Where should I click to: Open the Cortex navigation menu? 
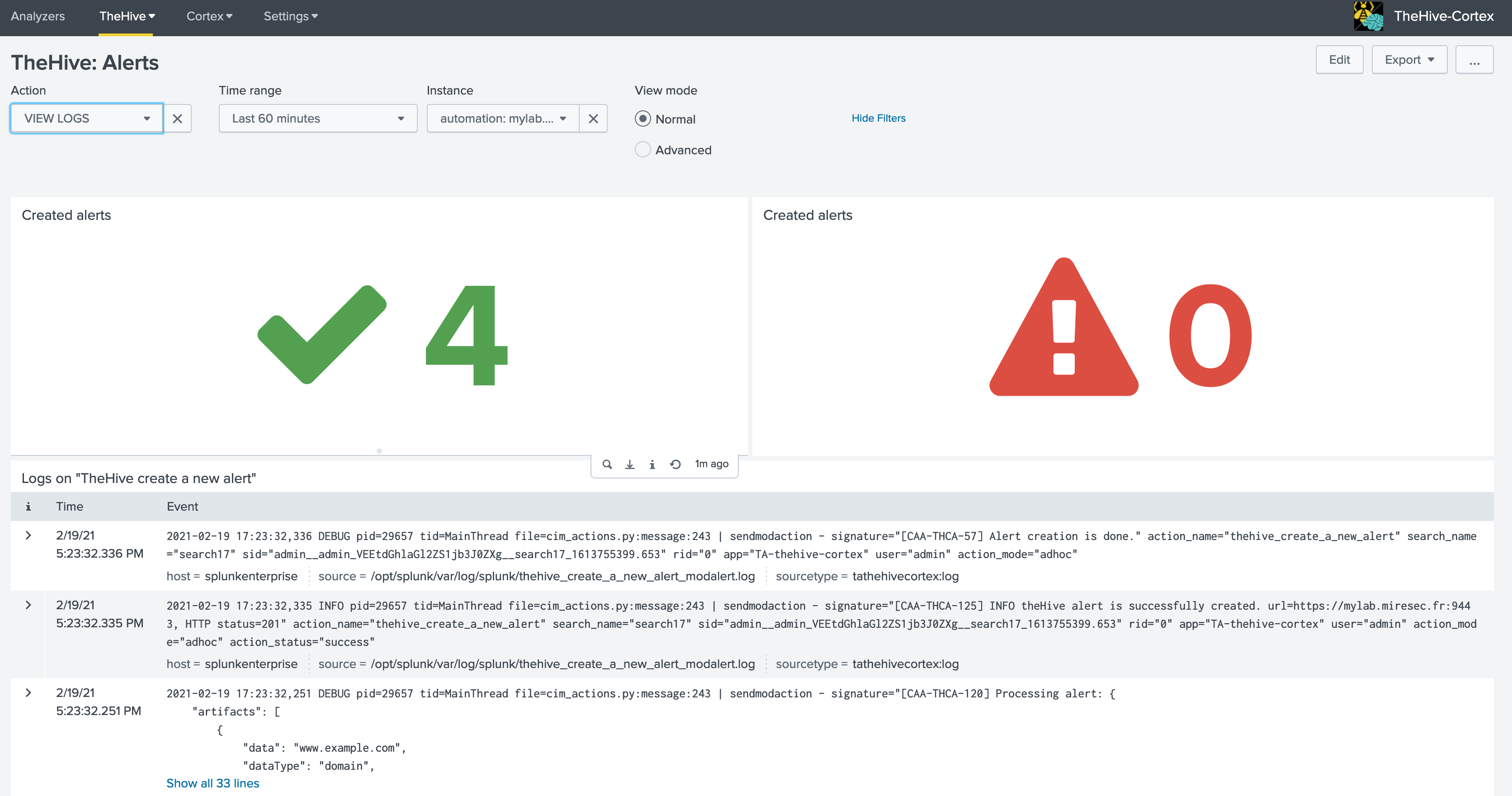pos(209,16)
